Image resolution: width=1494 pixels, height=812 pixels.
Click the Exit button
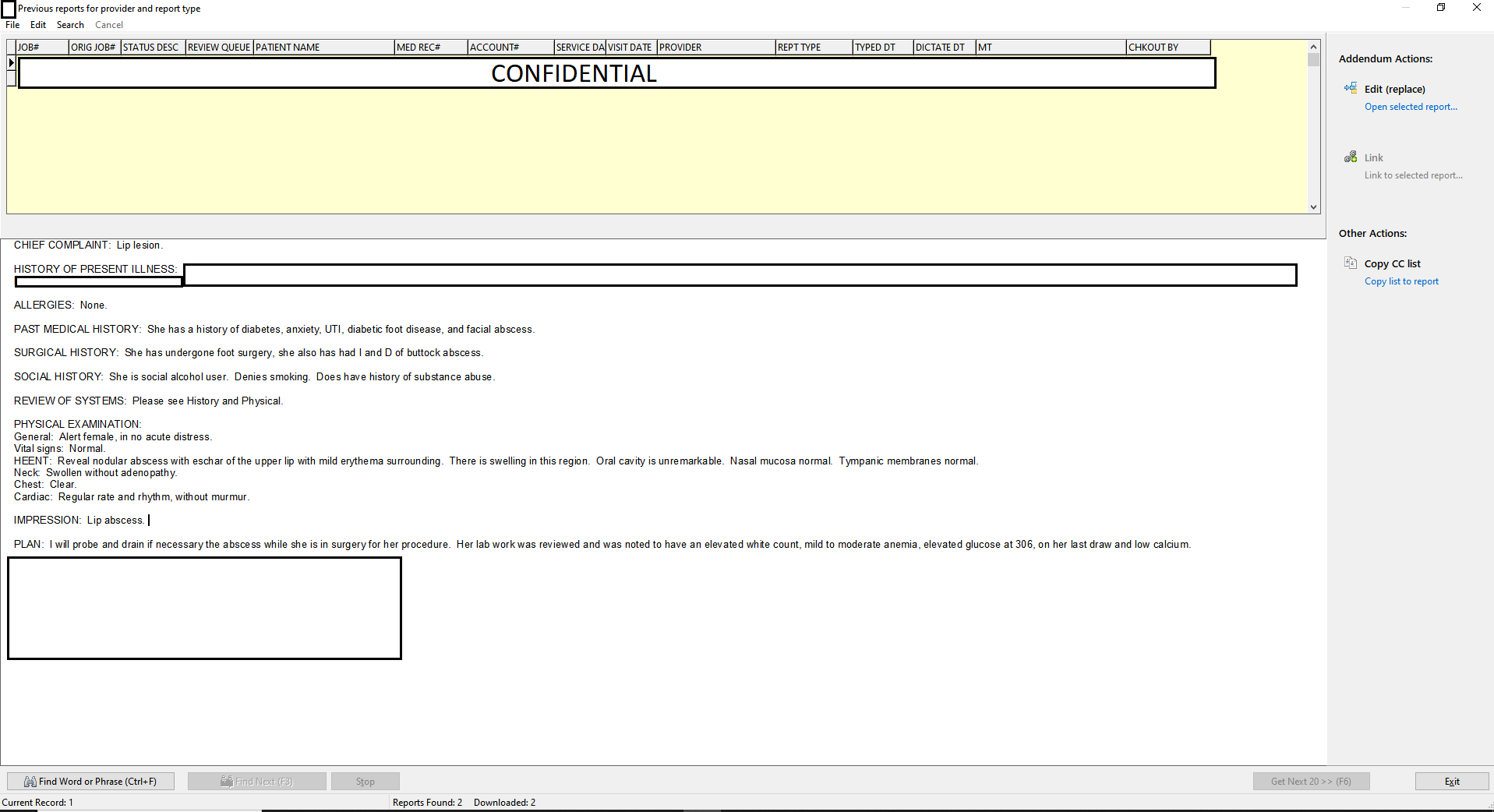pos(1452,782)
